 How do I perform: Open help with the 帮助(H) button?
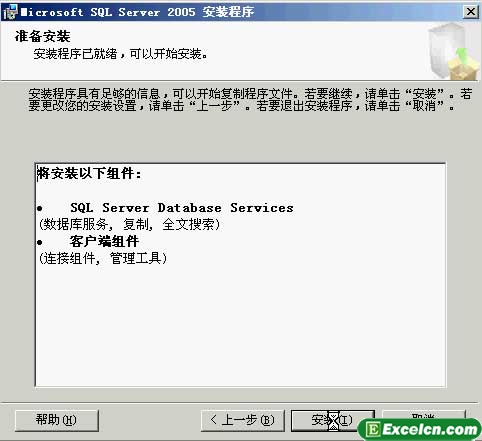click(57, 420)
